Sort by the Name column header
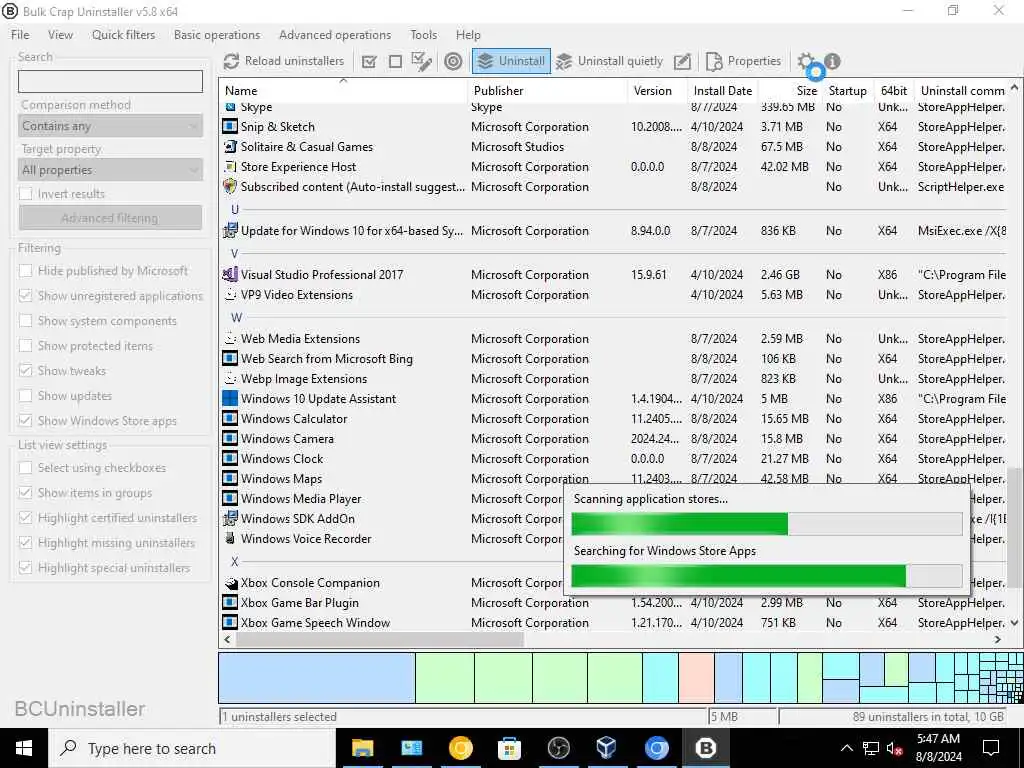 (x=343, y=91)
